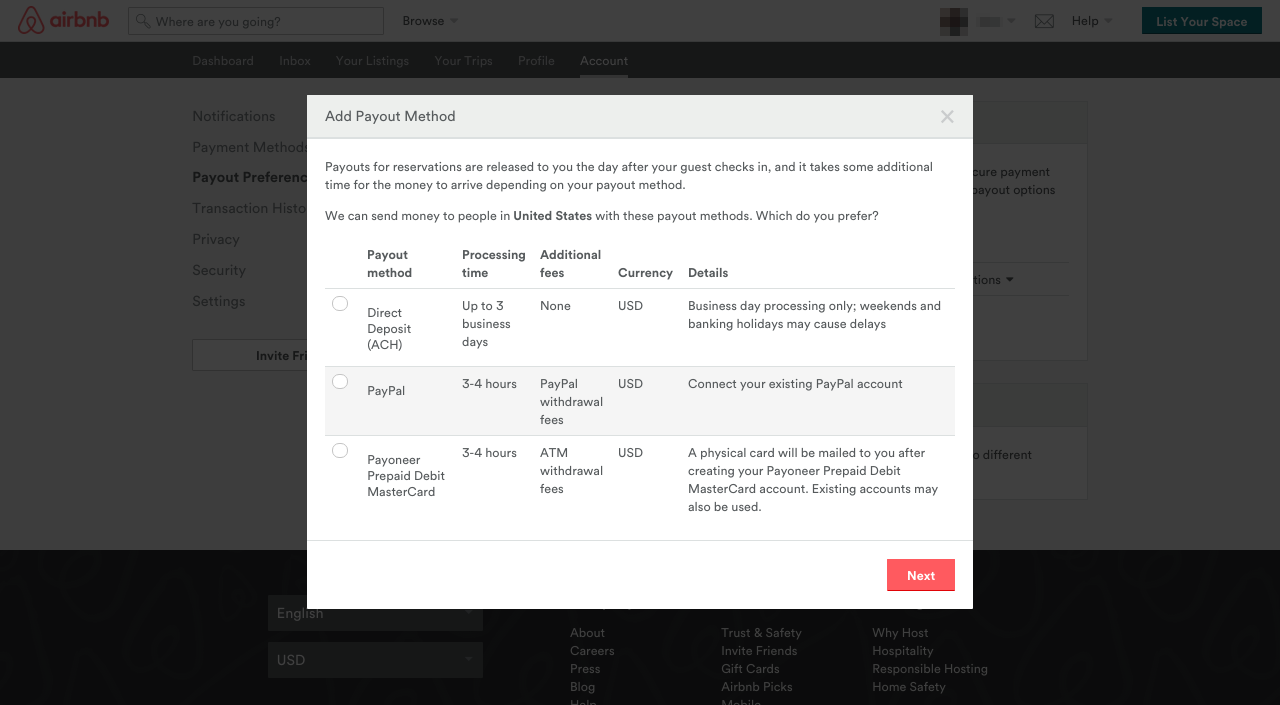Screen dimensions: 1280x705
Task: Open the Inbox tab
Action: [295, 61]
